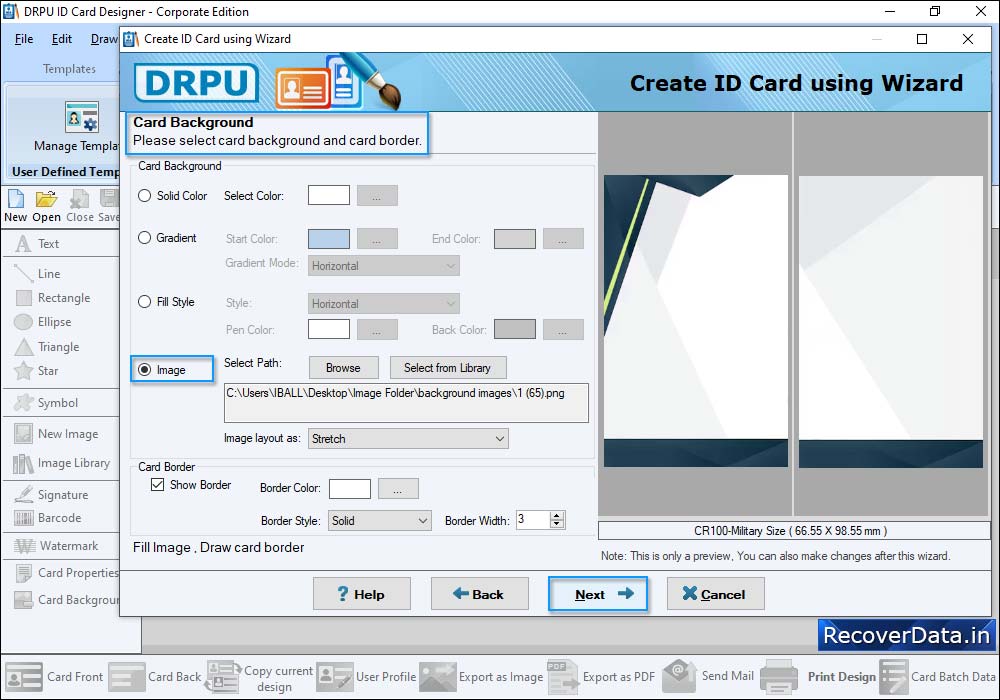
Task: Click Next to continue the wizard
Action: [598, 594]
